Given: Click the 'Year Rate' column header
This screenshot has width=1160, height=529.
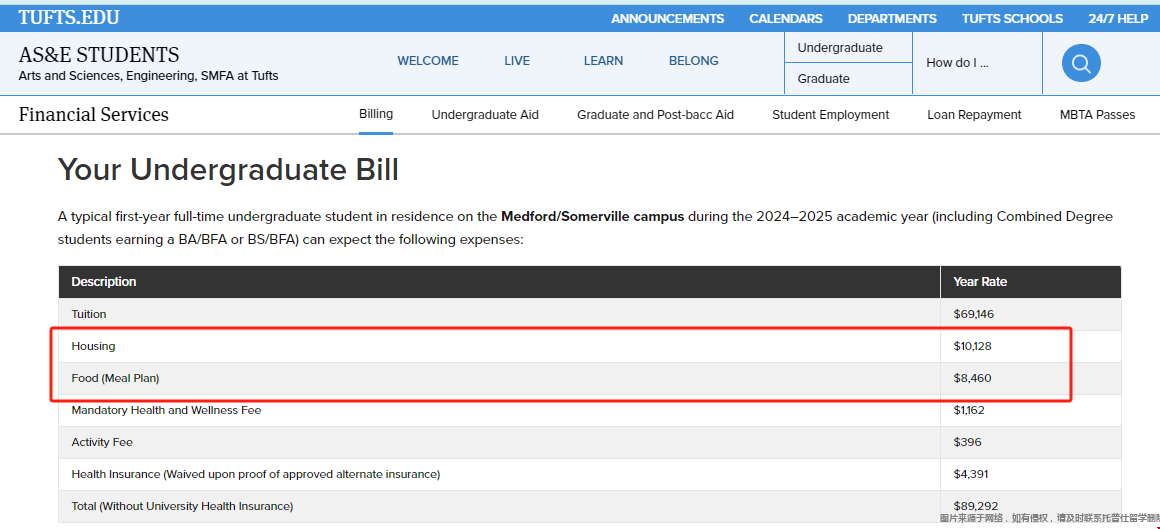Looking at the screenshot, I should coord(980,282).
